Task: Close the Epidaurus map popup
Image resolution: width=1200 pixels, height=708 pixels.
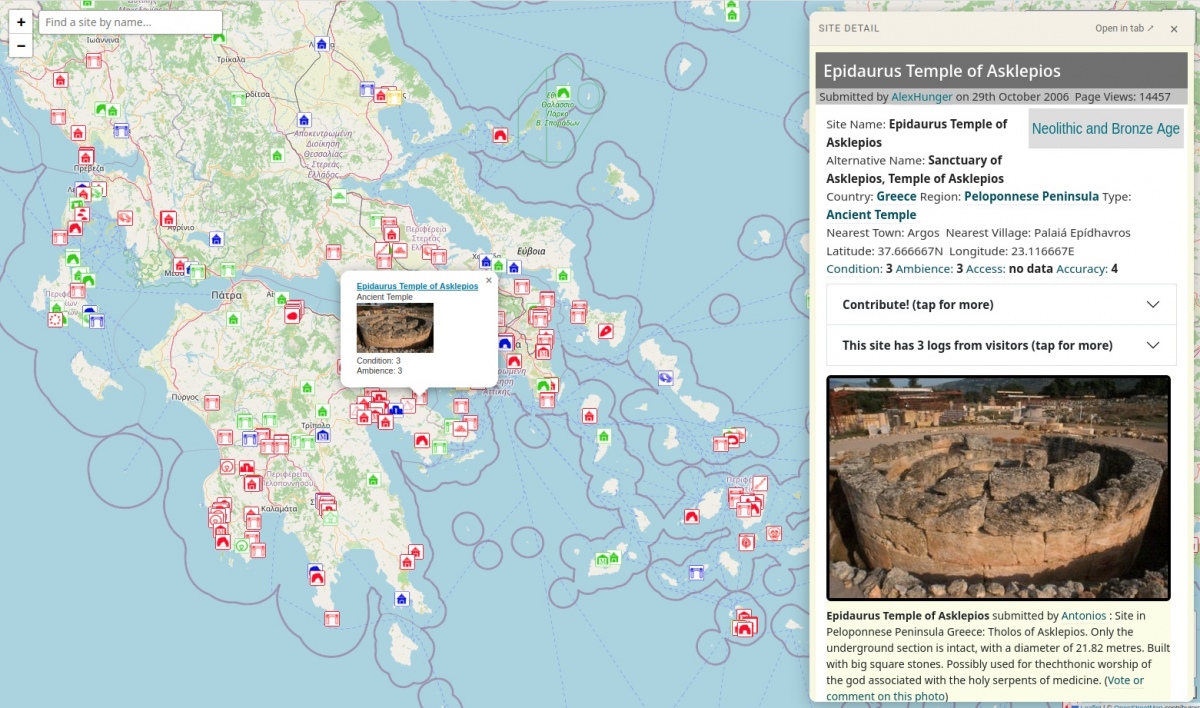Action: click(x=489, y=281)
